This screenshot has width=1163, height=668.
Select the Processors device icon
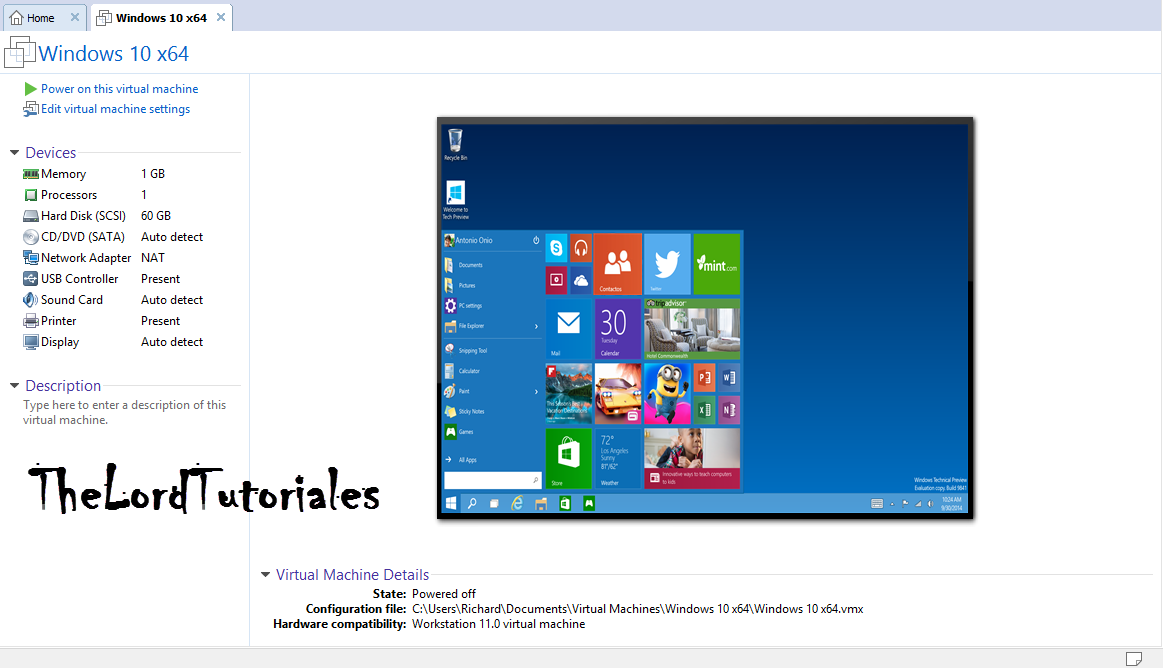30,195
